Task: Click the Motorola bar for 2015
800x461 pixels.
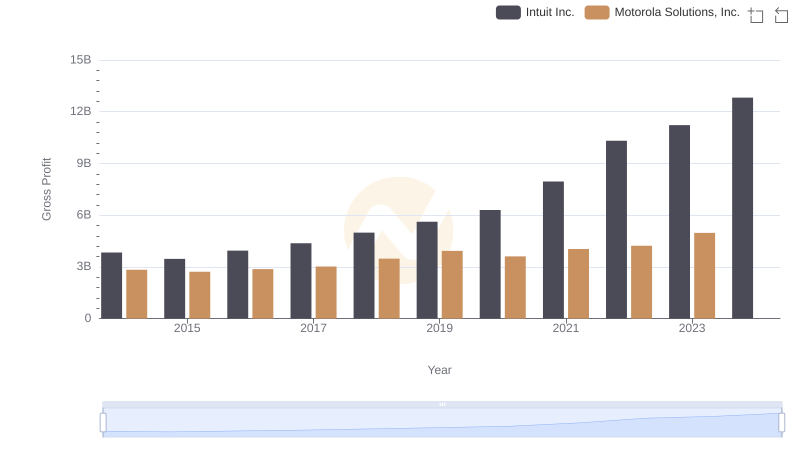Action: (x=200, y=295)
